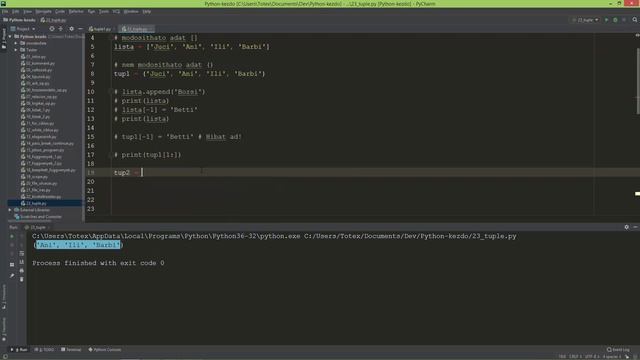Click the editor vertical scrollbar
640x360 pixels.
(x=638, y=82)
